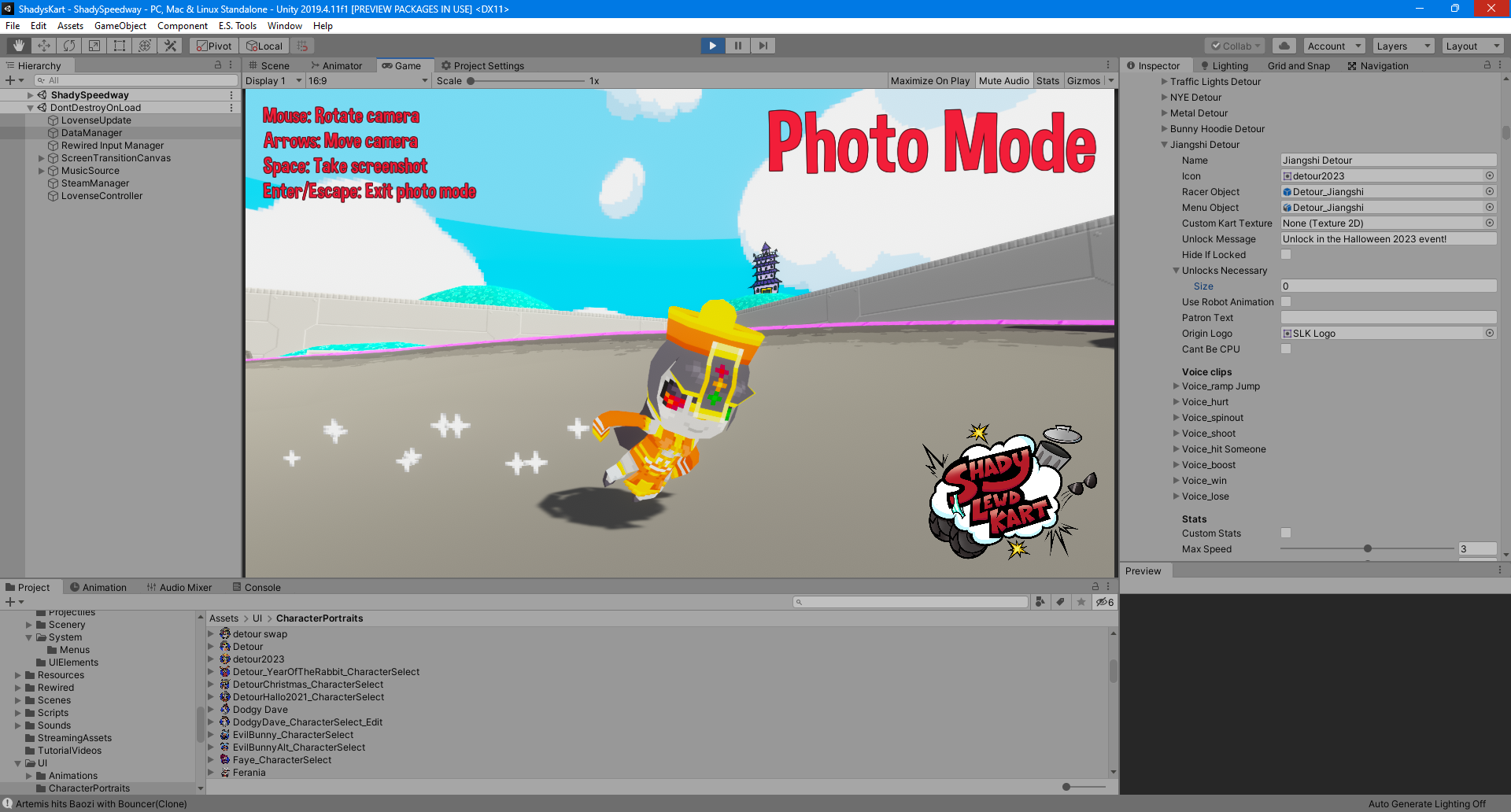1511x812 pixels.
Task: Toggle Local handle rotation
Action: (264, 46)
